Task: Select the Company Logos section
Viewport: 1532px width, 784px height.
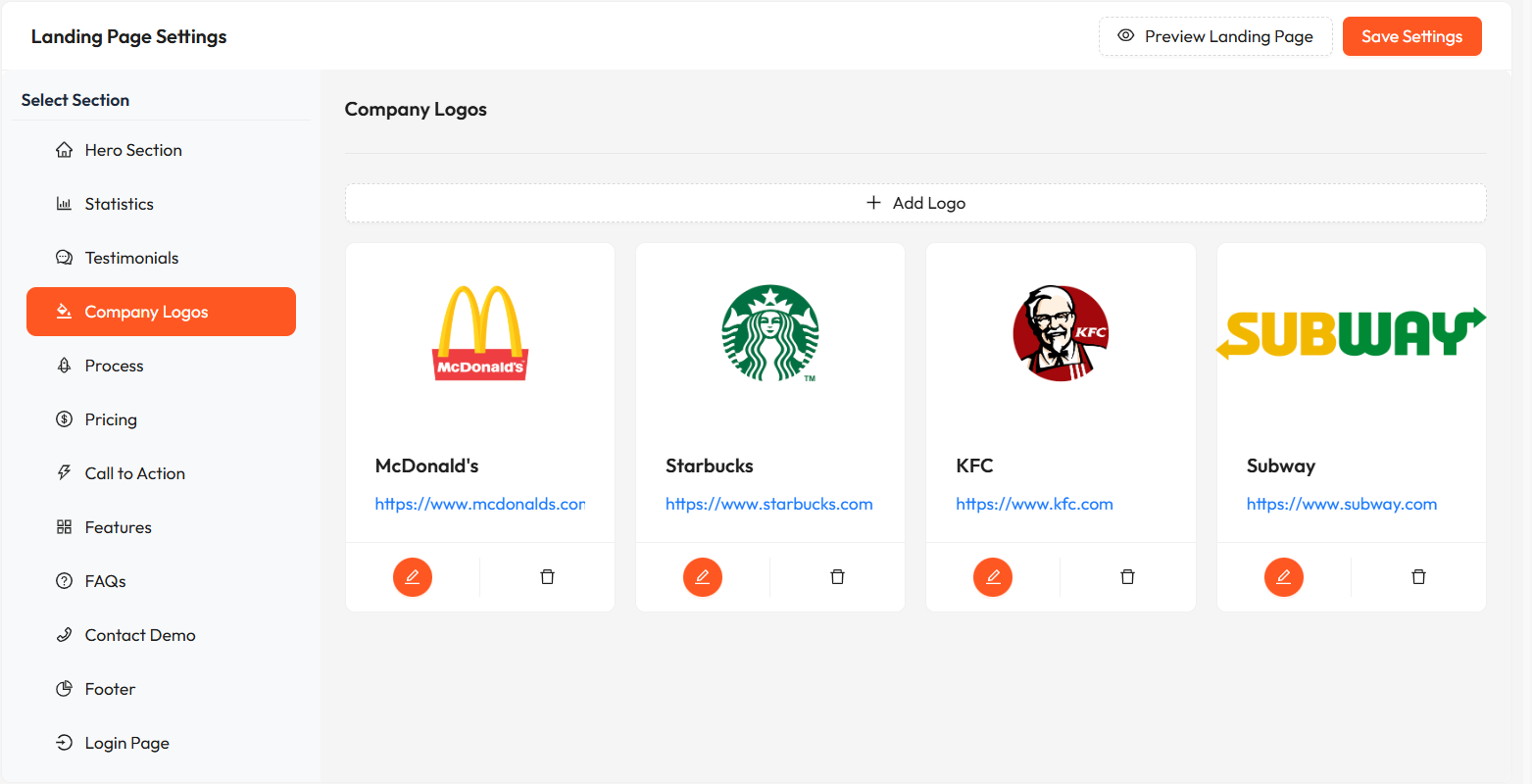Action: pos(161,312)
